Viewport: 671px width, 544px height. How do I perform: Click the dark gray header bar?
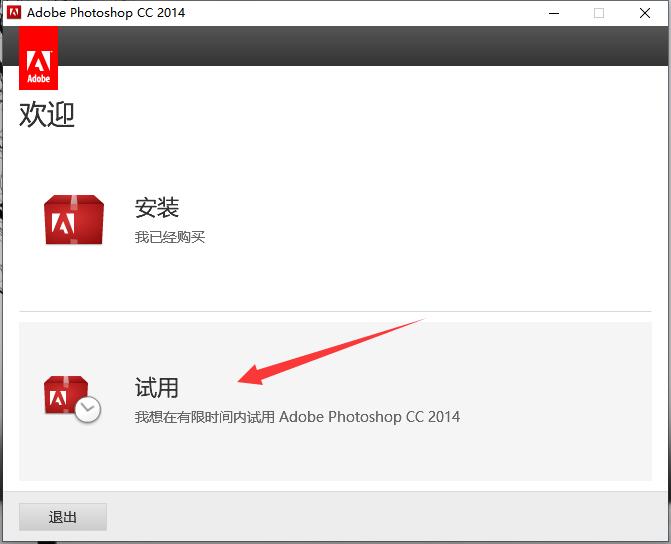[360, 46]
